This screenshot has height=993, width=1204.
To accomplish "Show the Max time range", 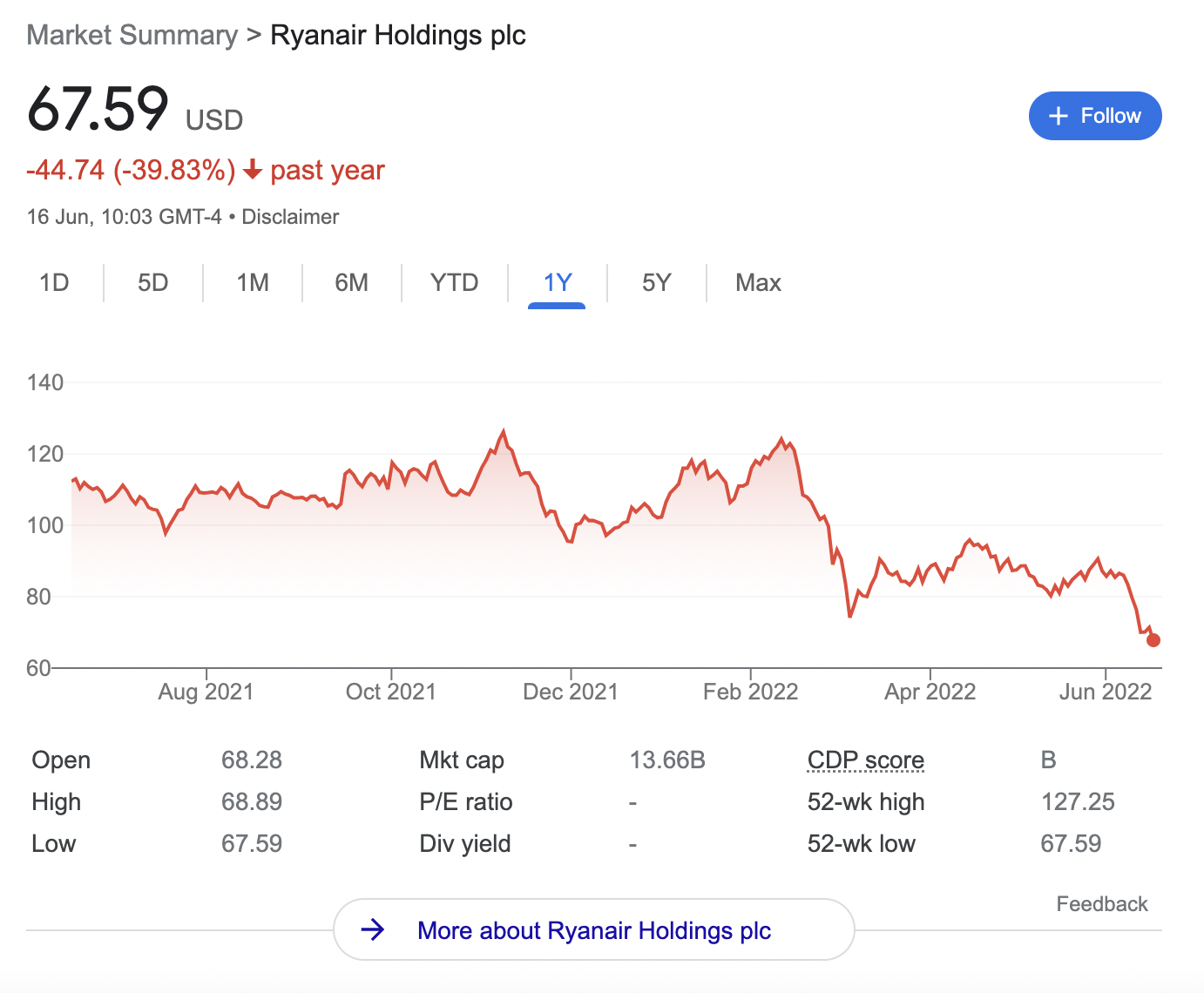I will pyautogui.click(x=758, y=283).
